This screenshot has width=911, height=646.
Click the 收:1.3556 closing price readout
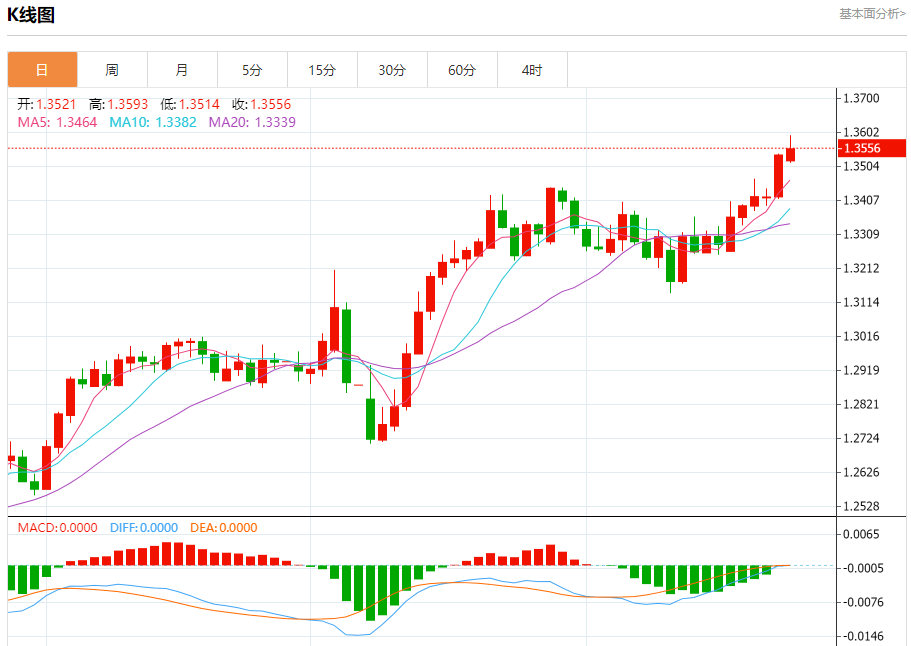tap(261, 105)
